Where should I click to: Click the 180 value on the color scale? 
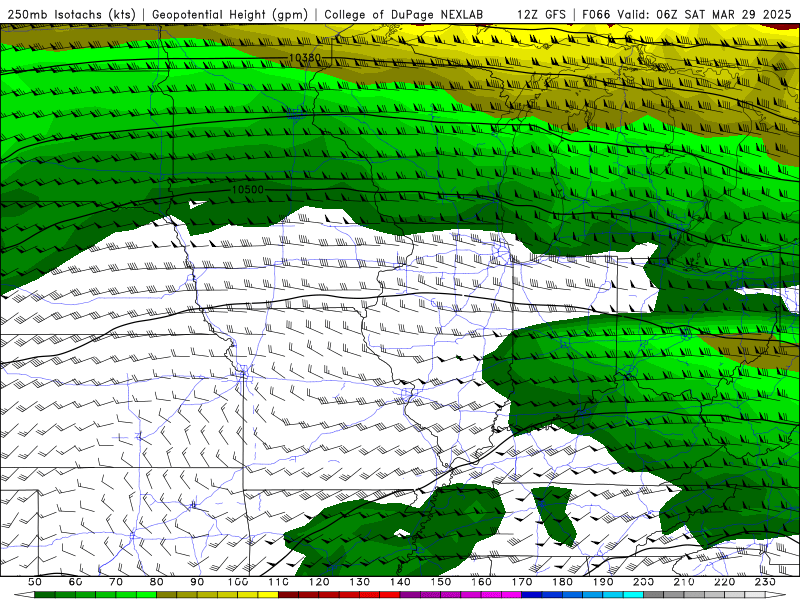[563, 582]
